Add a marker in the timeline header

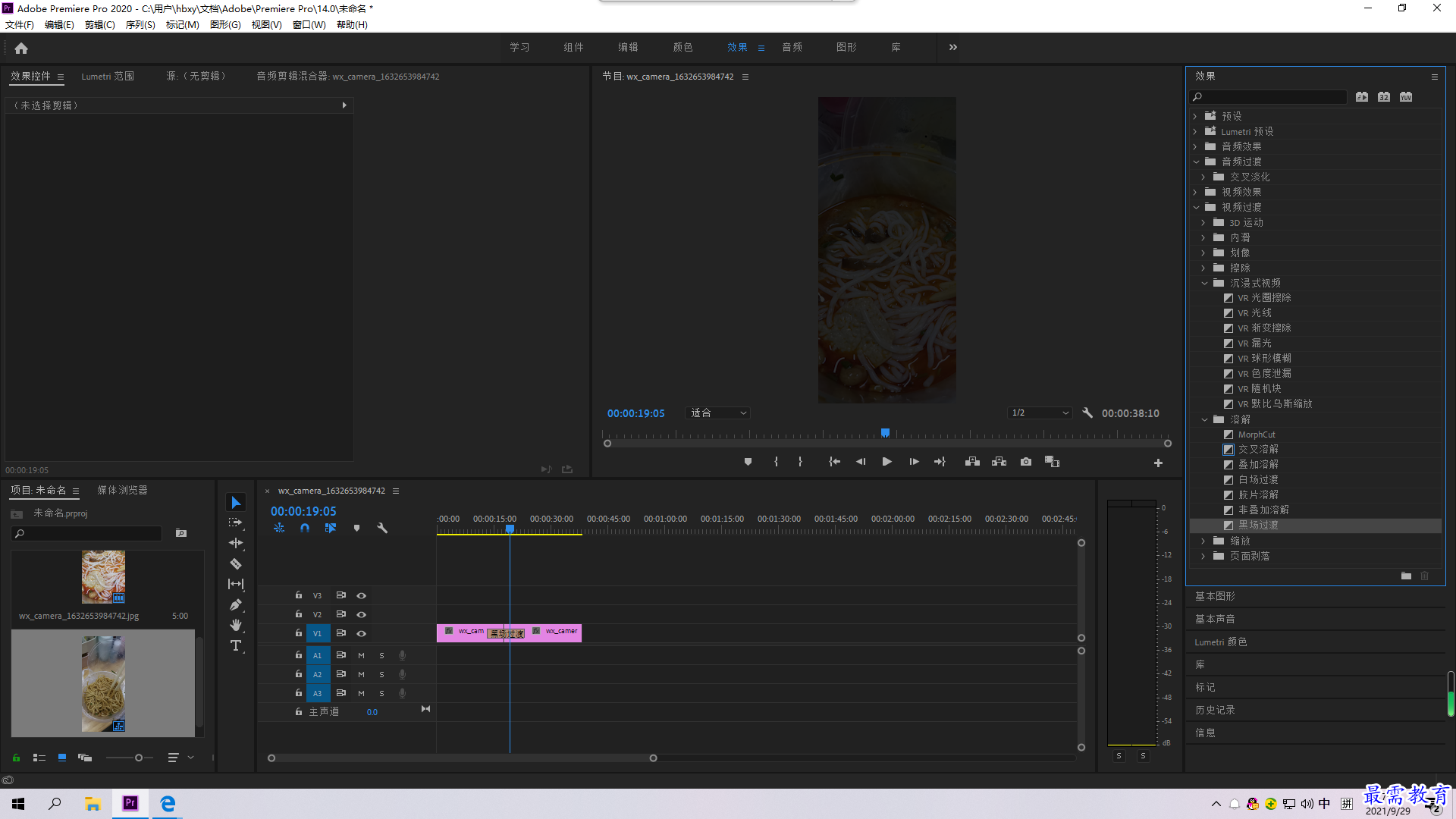click(x=356, y=528)
